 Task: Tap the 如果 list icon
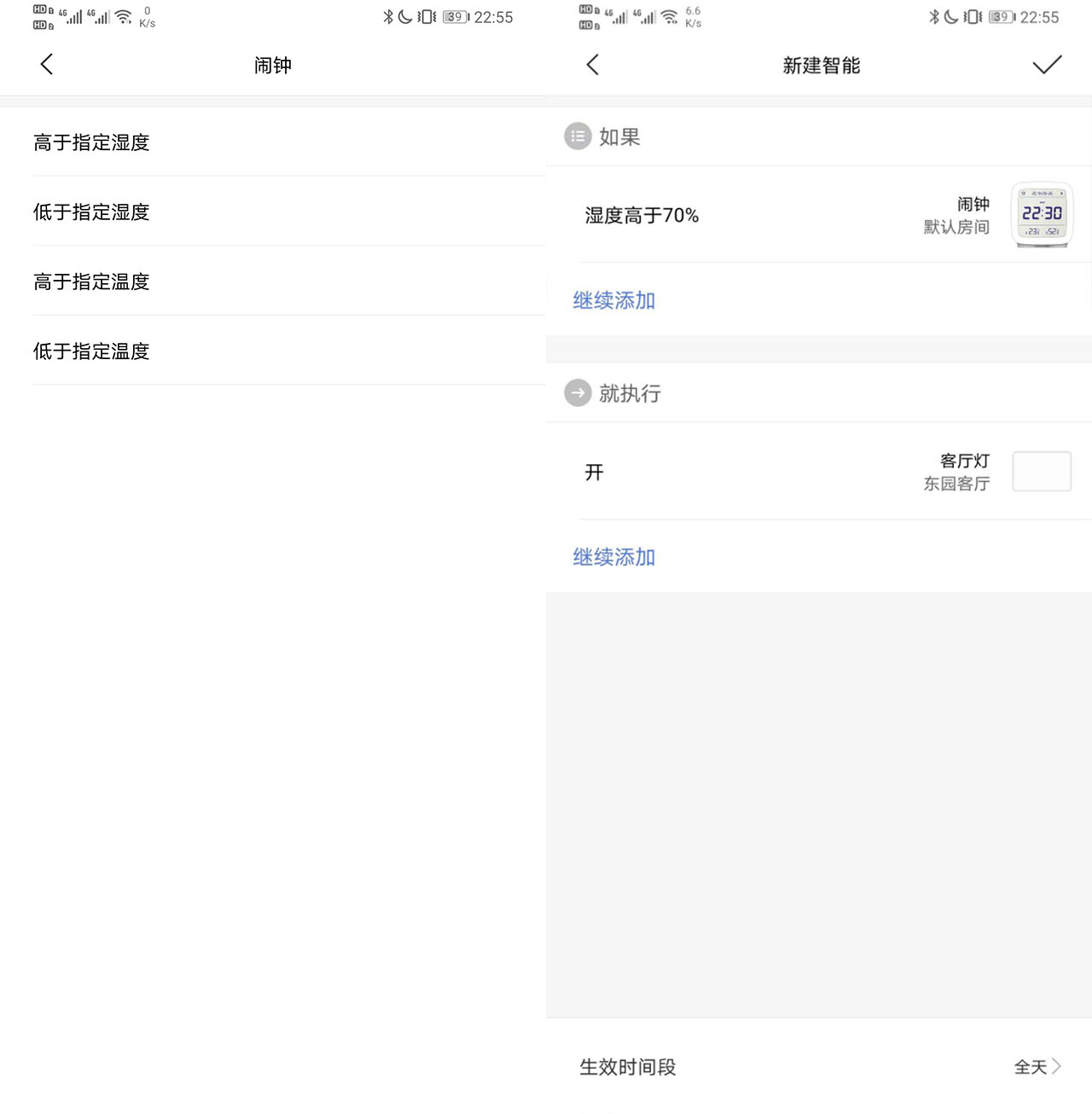[x=578, y=136]
